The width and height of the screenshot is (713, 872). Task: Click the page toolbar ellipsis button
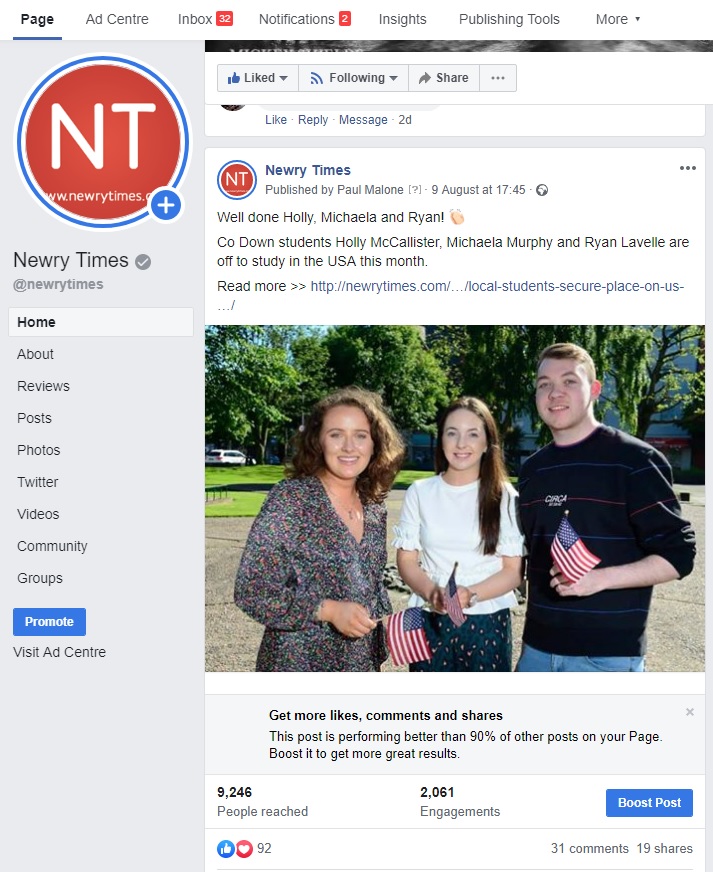click(498, 78)
